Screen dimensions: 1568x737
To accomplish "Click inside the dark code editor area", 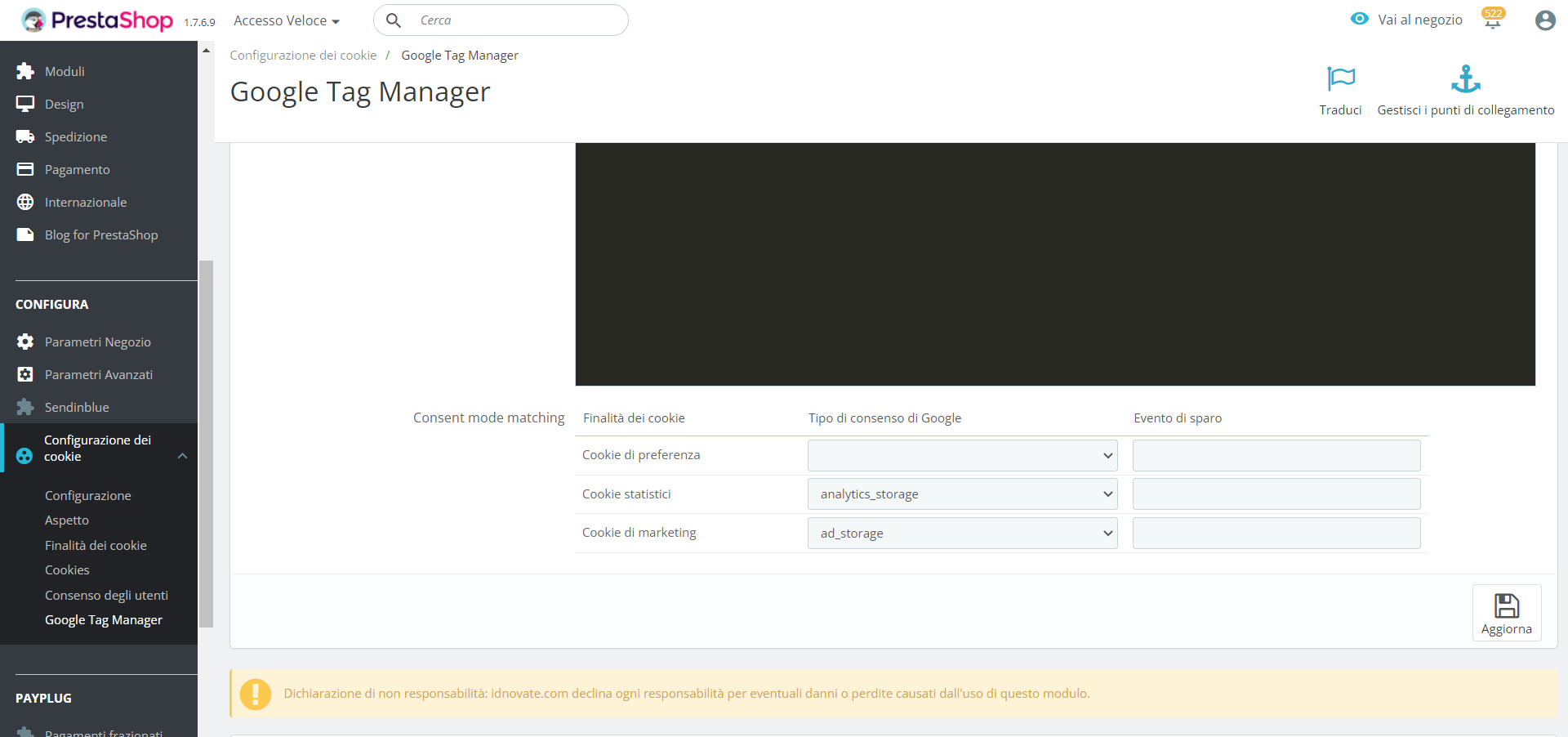I will [x=1055, y=264].
